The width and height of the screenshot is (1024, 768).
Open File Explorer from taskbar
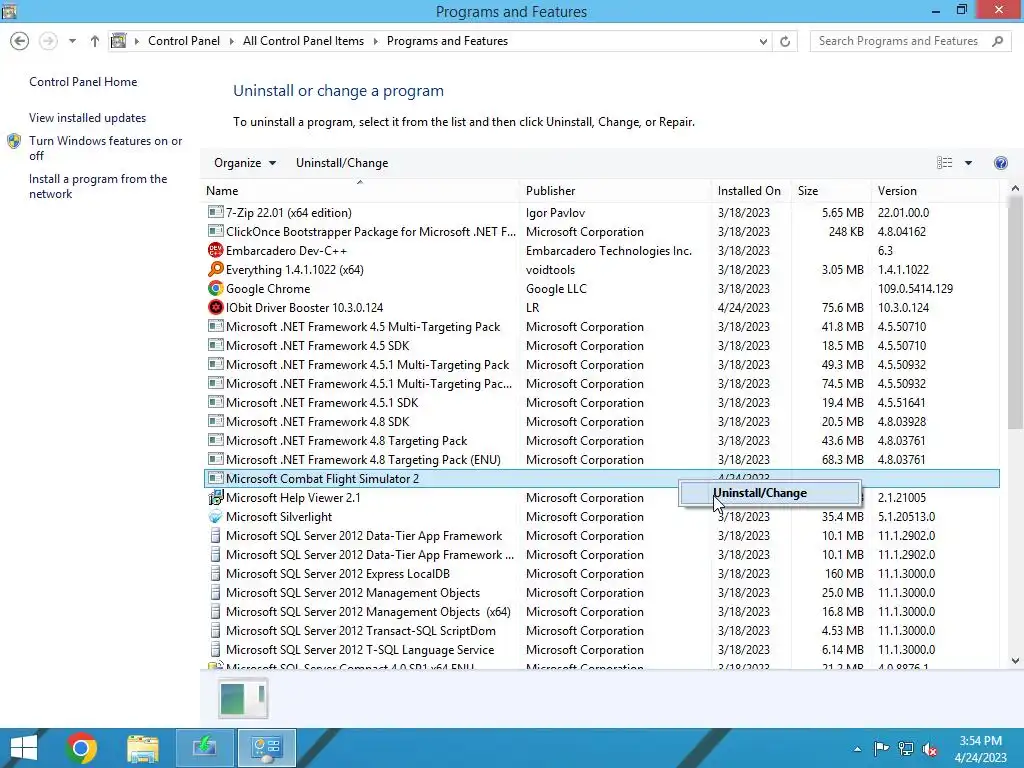(143, 748)
